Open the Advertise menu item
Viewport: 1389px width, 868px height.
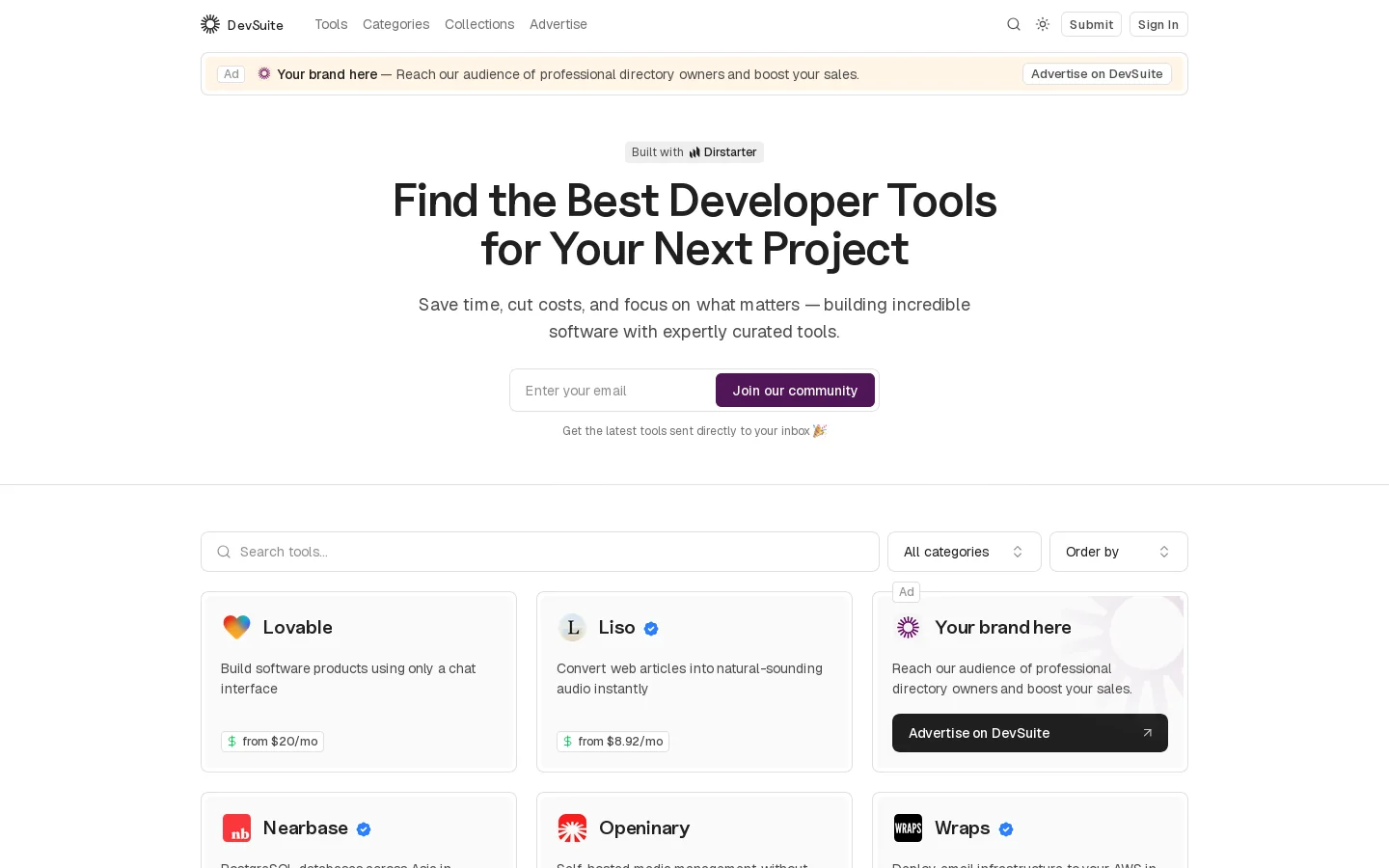(x=558, y=24)
